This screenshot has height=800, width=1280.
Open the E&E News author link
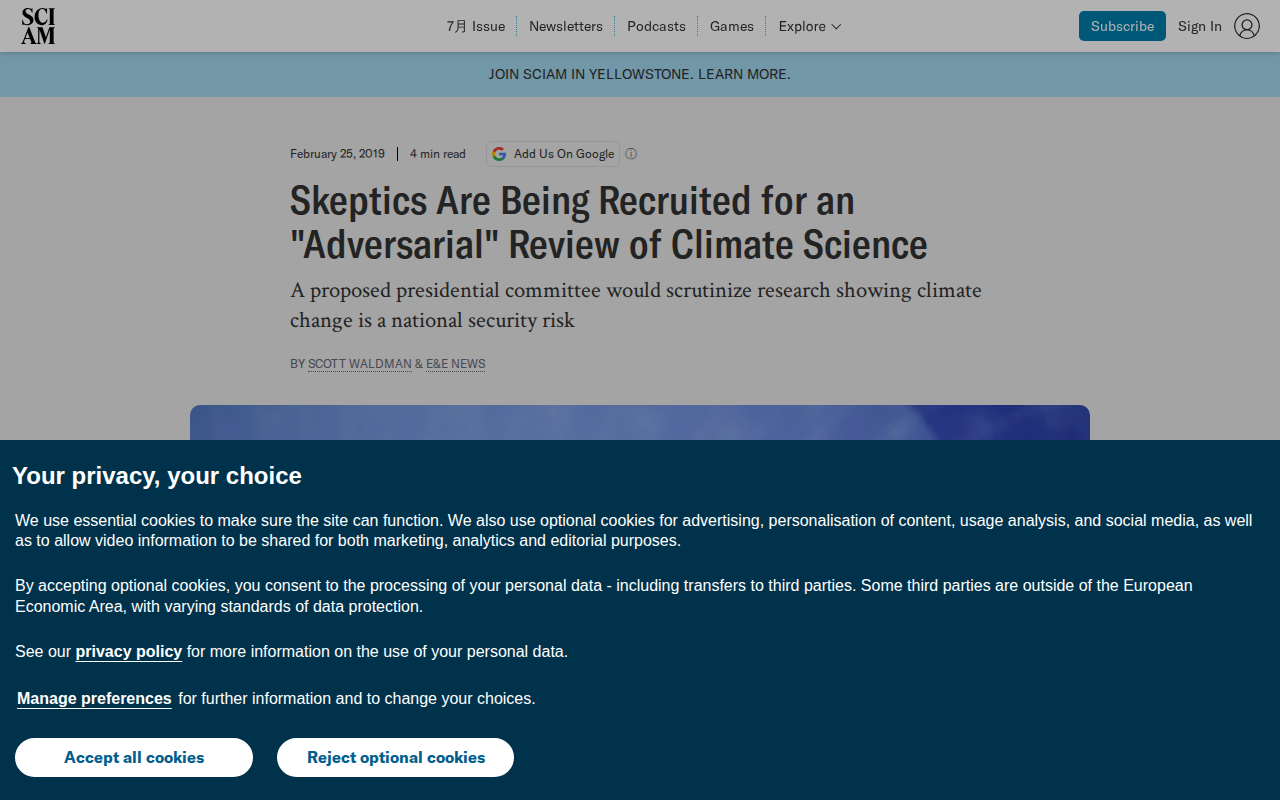(x=456, y=364)
